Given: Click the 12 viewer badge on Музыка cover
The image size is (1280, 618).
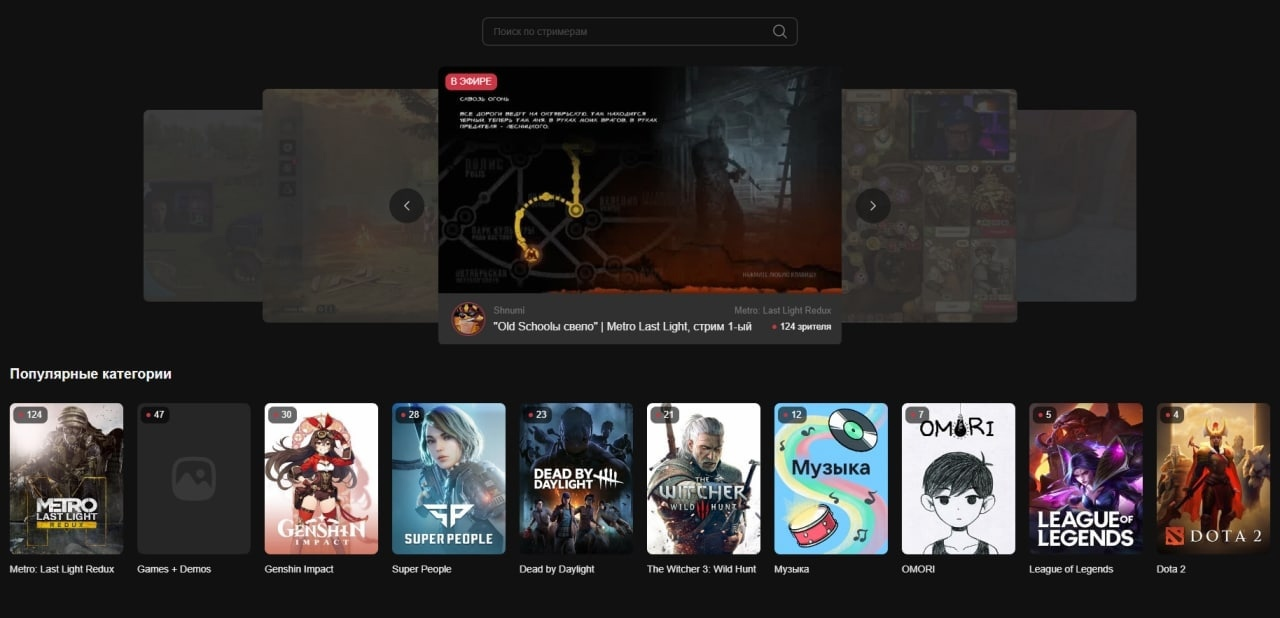Looking at the screenshot, I should [792, 415].
